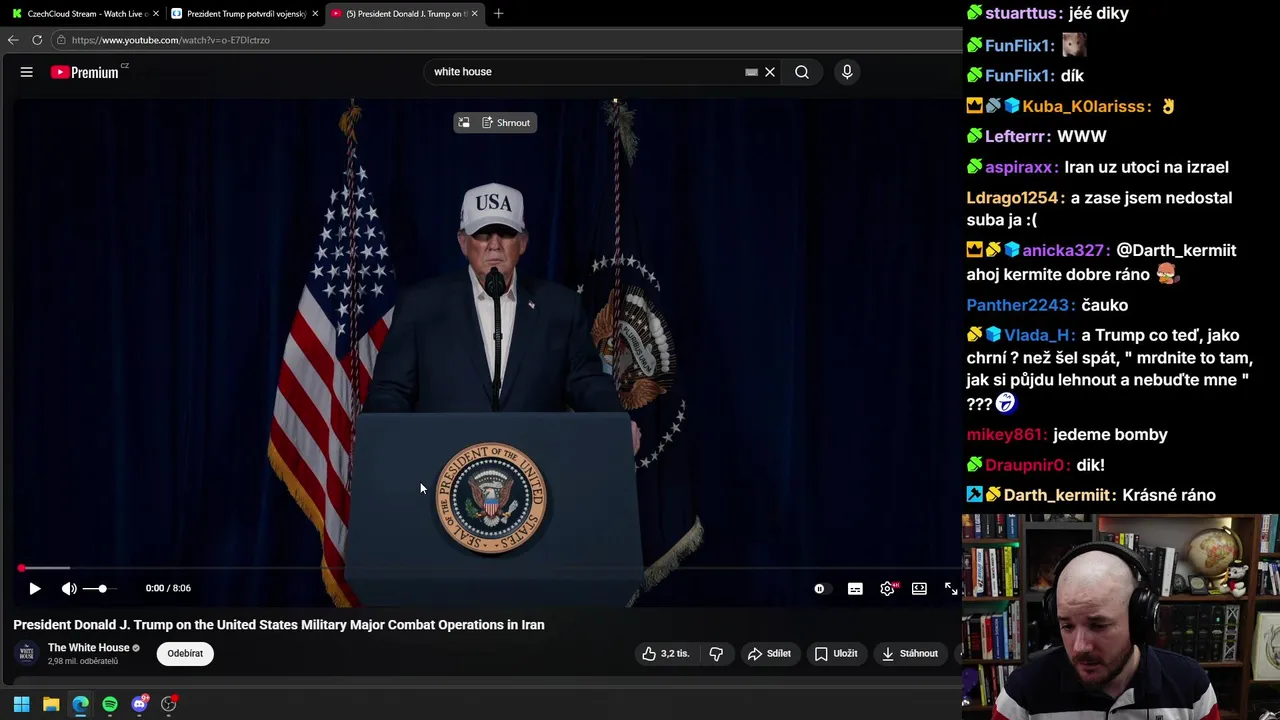This screenshot has width=1280, height=720.
Task: Open Windows Start menu
Action: click(21, 704)
